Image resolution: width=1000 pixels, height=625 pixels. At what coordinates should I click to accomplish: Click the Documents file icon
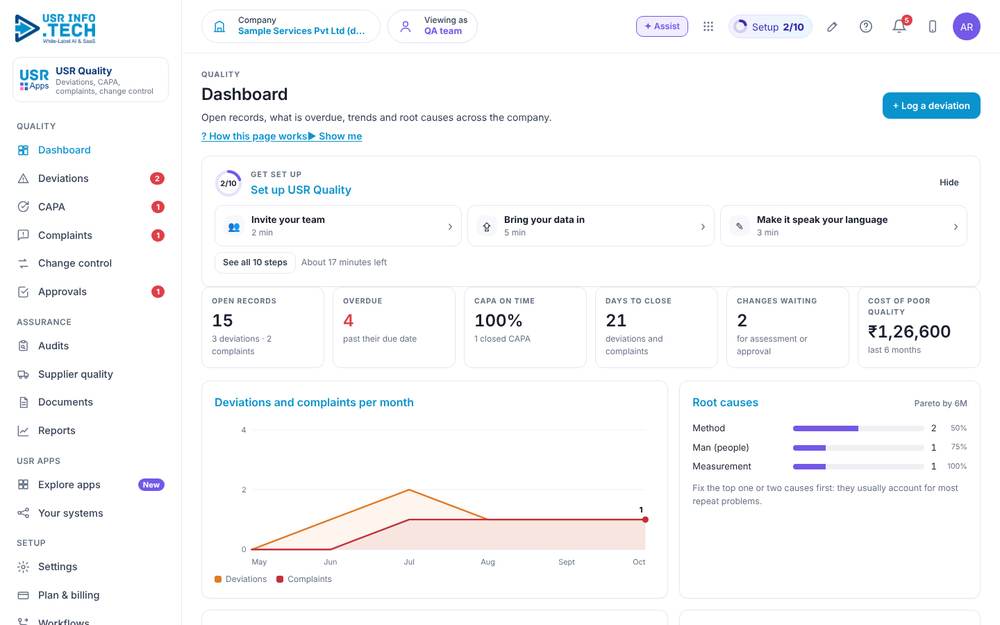pos(24,402)
